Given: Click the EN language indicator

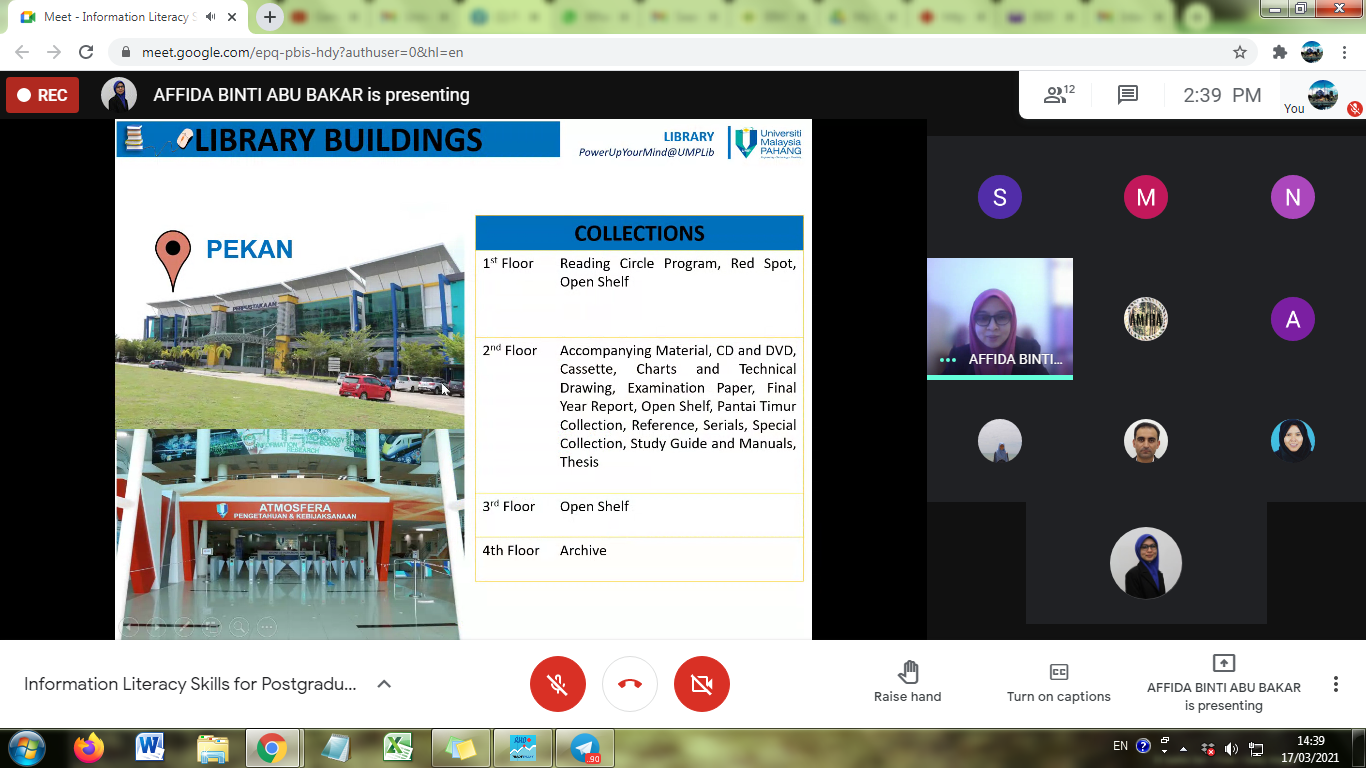Looking at the screenshot, I should point(1121,746).
